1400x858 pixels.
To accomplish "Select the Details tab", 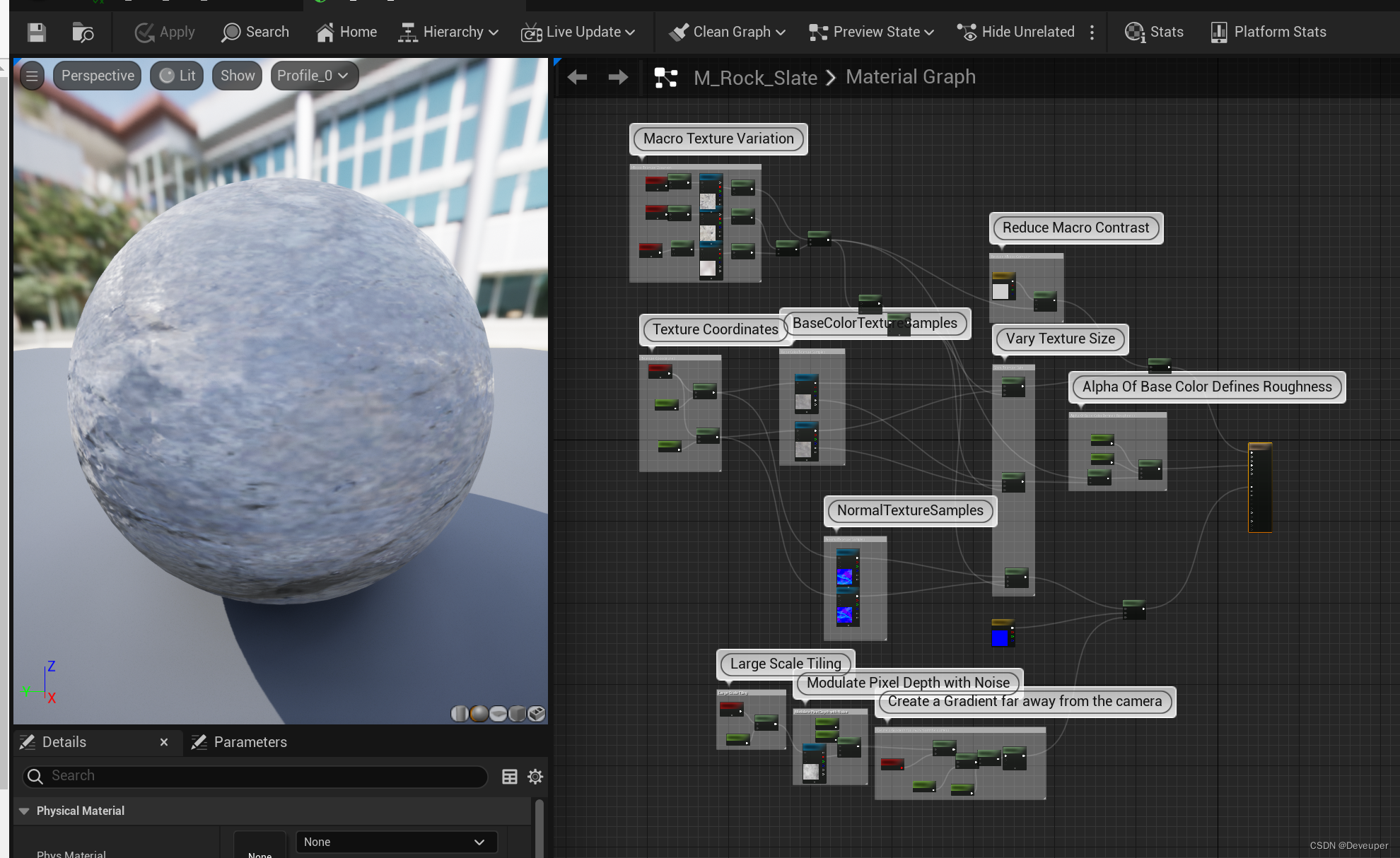I will (x=64, y=742).
